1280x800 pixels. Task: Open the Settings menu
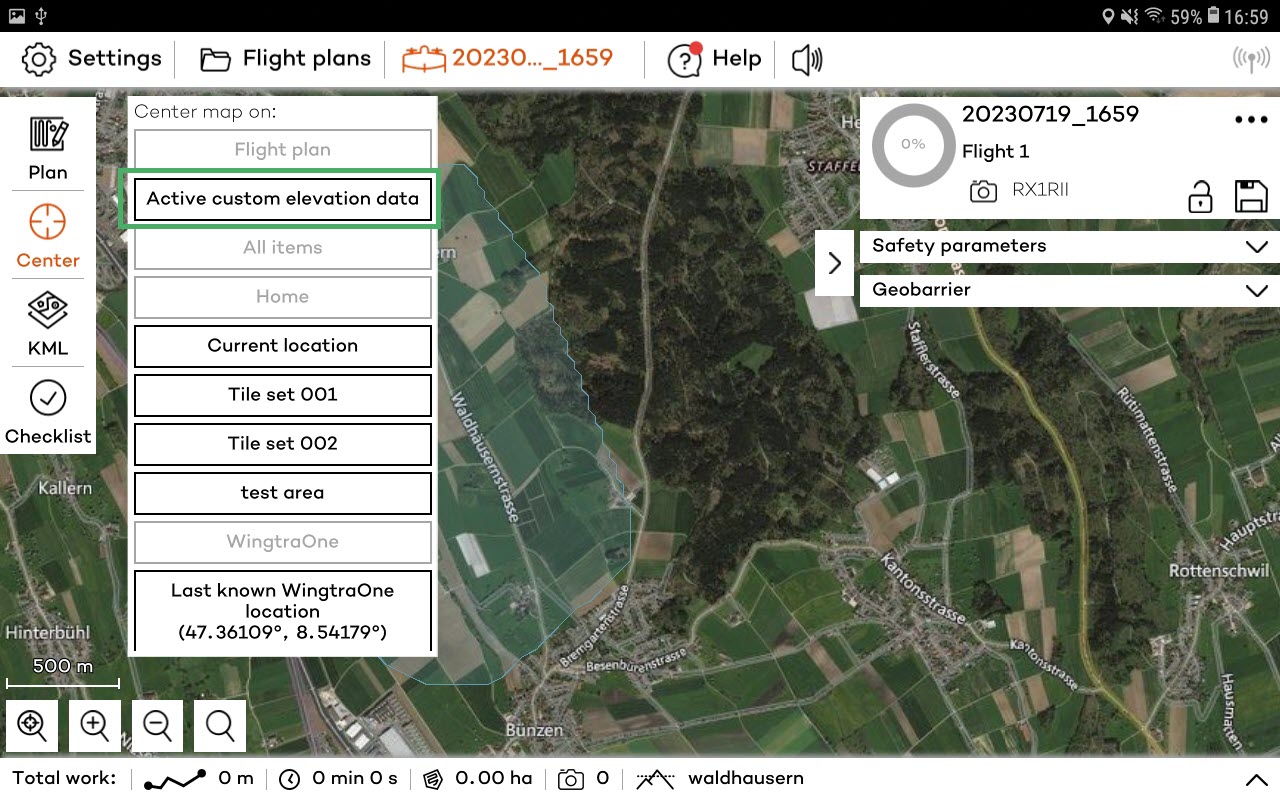point(90,58)
